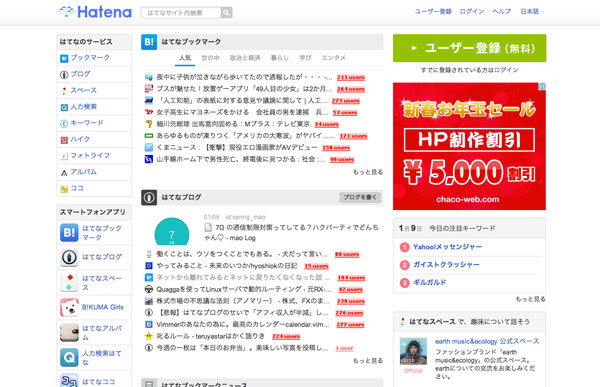Open ブログ service in sidebar
The image size is (600, 387).
point(80,74)
